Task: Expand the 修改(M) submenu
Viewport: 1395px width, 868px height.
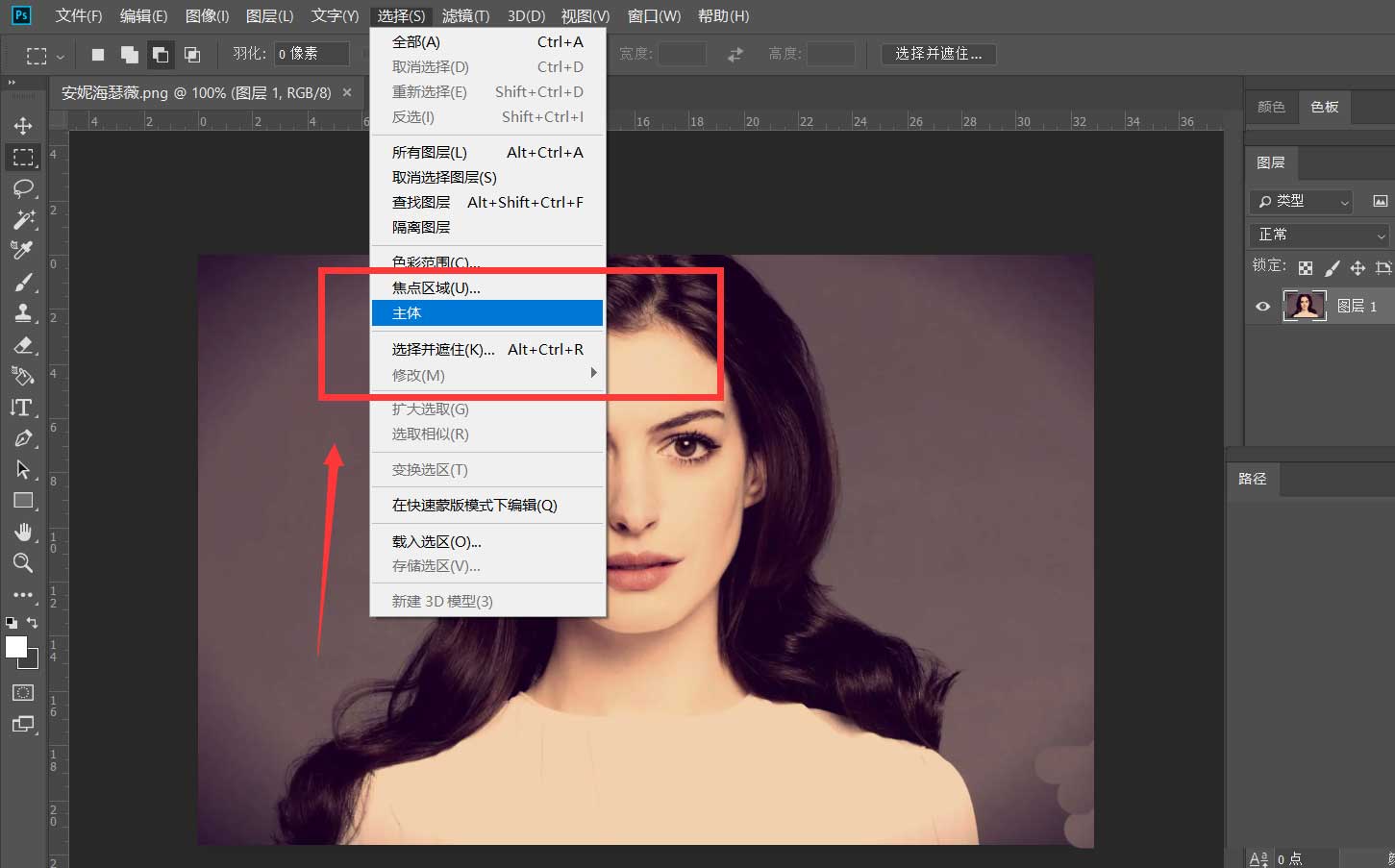Action: tap(487, 375)
